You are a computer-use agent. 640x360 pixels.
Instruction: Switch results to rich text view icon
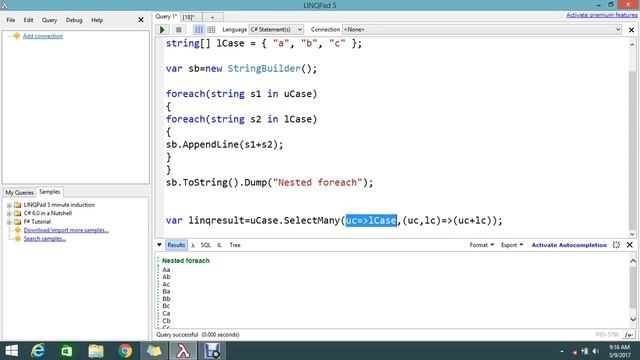tap(199, 29)
